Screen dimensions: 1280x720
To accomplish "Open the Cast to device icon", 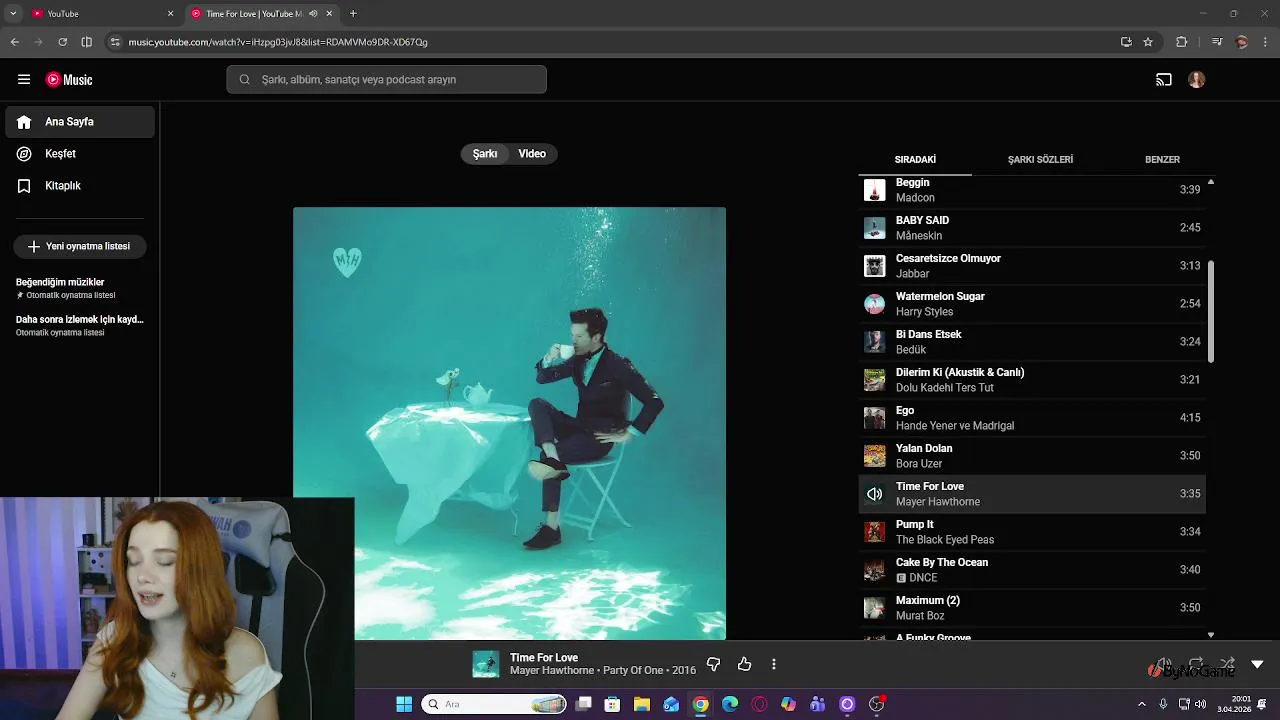I will pyautogui.click(x=1164, y=80).
